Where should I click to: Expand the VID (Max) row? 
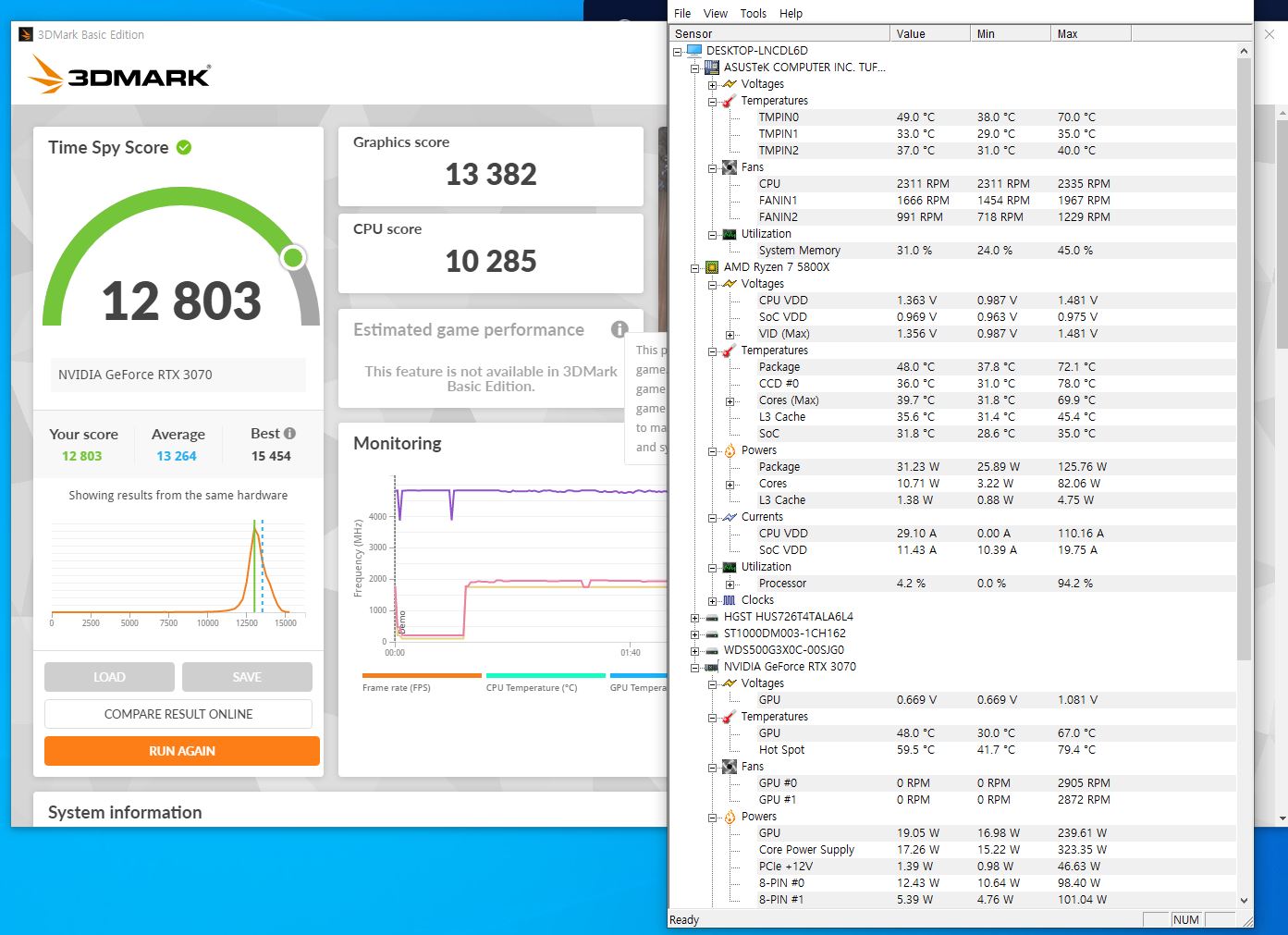(x=730, y=334)
